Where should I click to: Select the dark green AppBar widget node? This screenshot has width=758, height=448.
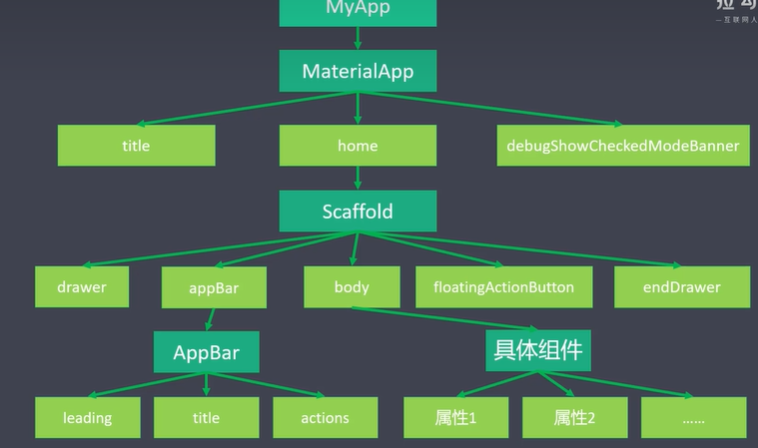205,353
